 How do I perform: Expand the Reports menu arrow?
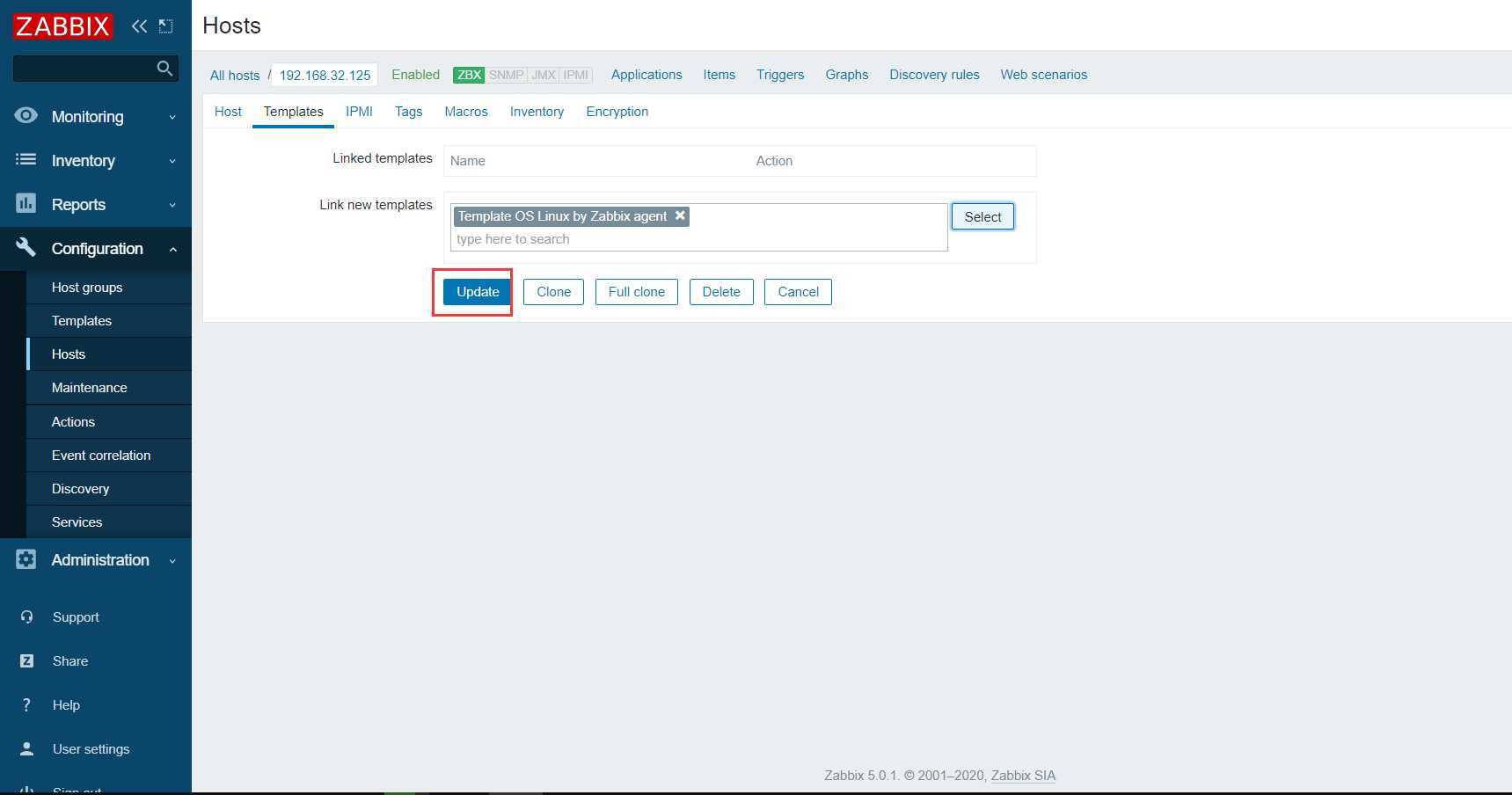coord(172,205)
